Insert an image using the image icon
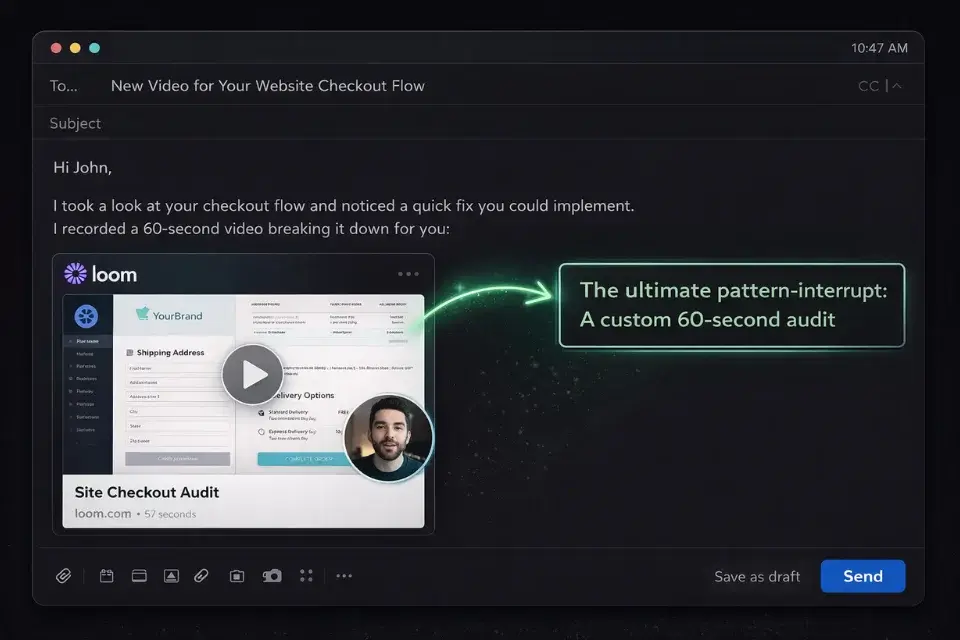Screen dimensions: 960x640 tap(171, 576)
